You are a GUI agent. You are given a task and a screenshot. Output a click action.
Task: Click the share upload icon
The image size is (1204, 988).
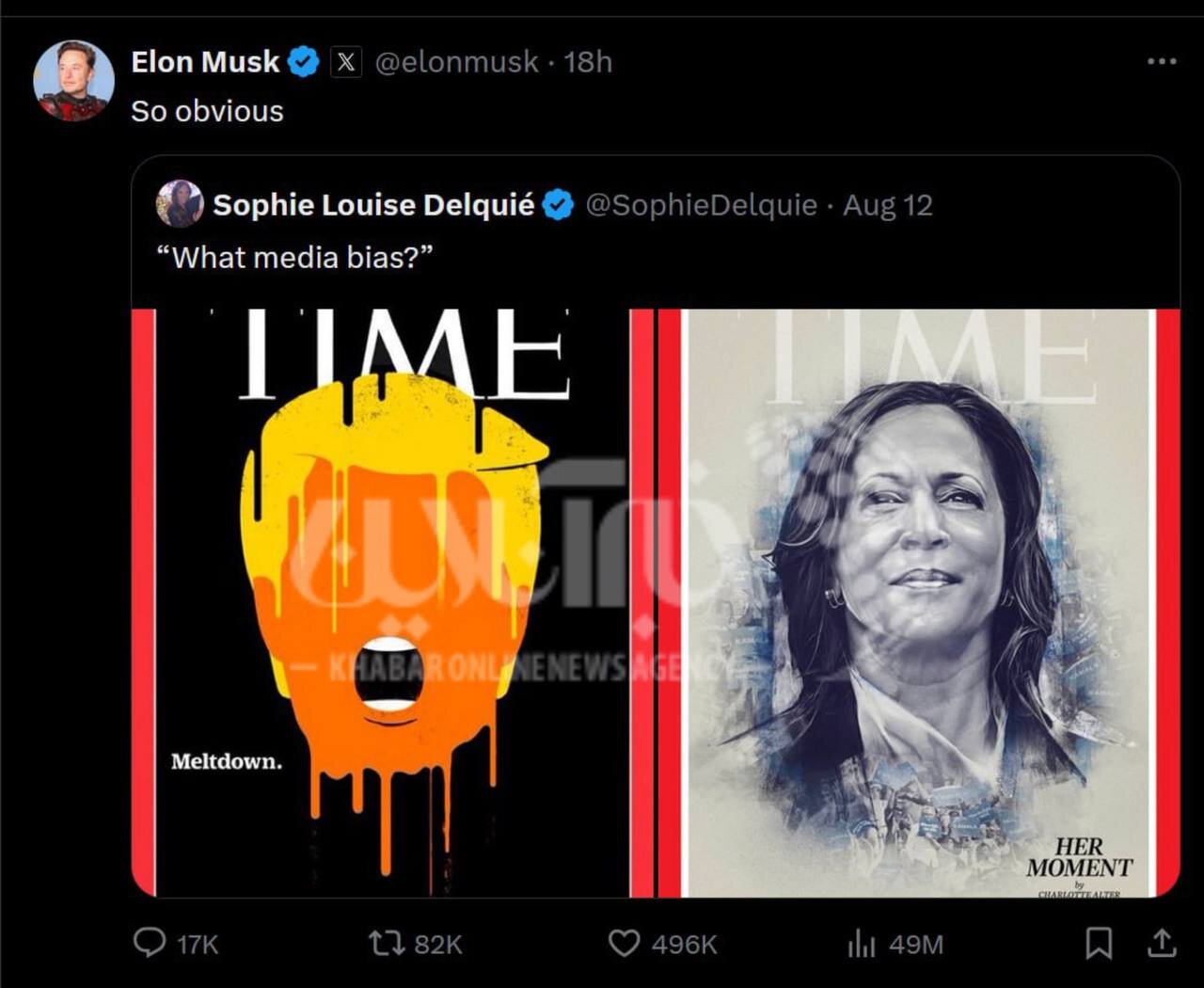click(x=1162, y=943)
